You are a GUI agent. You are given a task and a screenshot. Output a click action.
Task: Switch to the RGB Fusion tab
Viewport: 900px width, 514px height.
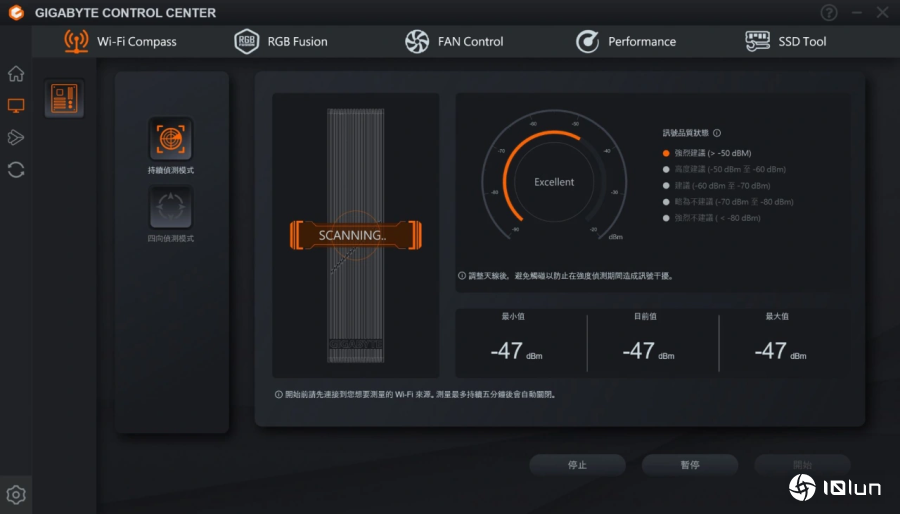tap(281, 41)
